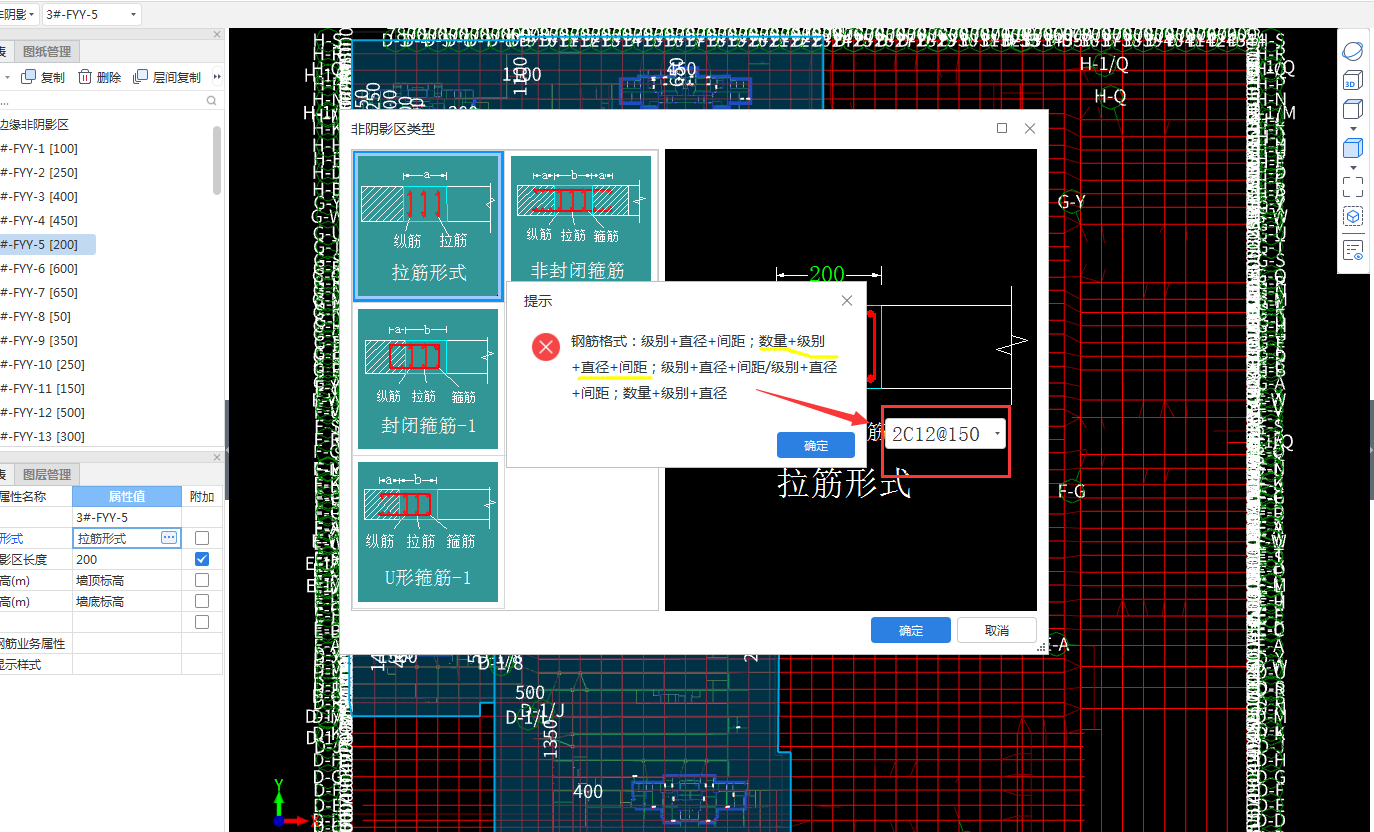Select the wireframe cube view icon
Image resolution: width=1374 pixels, height=832 pixels.
(1352, 110)
